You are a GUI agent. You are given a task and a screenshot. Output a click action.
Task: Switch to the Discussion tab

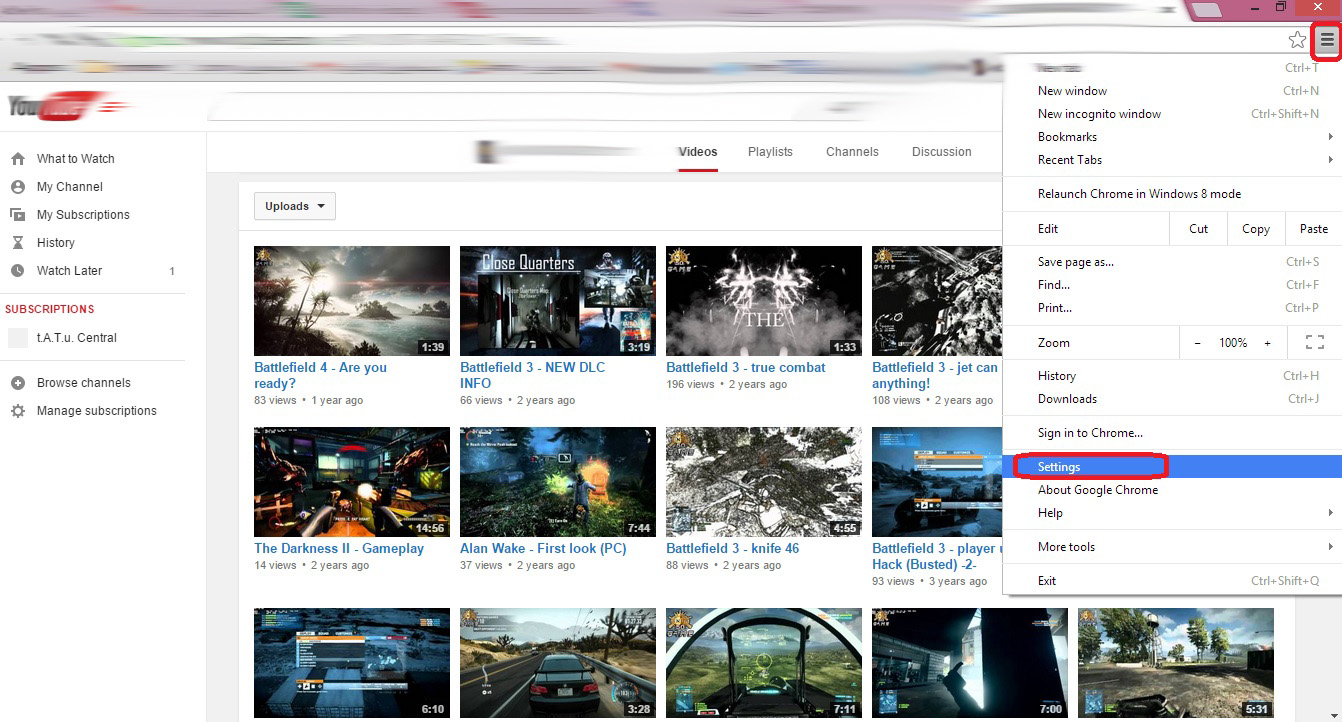[x=942, y=152]
